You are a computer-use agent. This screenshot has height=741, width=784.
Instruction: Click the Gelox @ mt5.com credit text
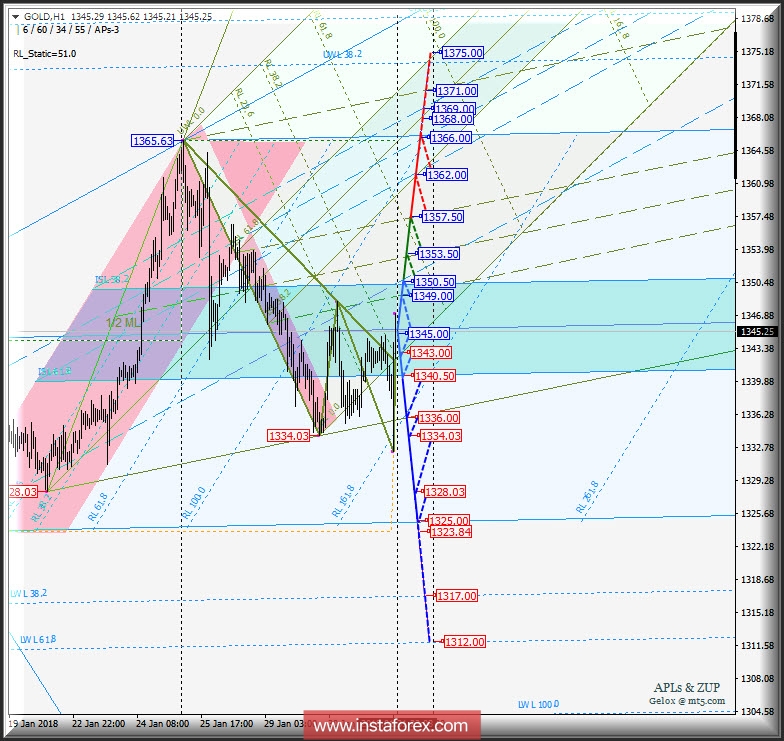click(687, 701)
